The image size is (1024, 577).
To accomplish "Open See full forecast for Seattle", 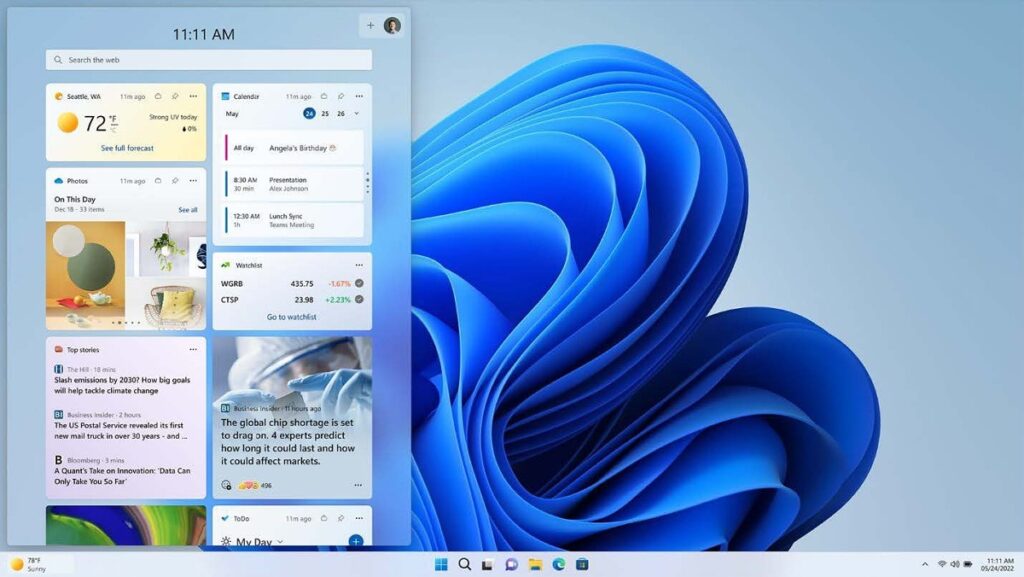I will [128, 147].
